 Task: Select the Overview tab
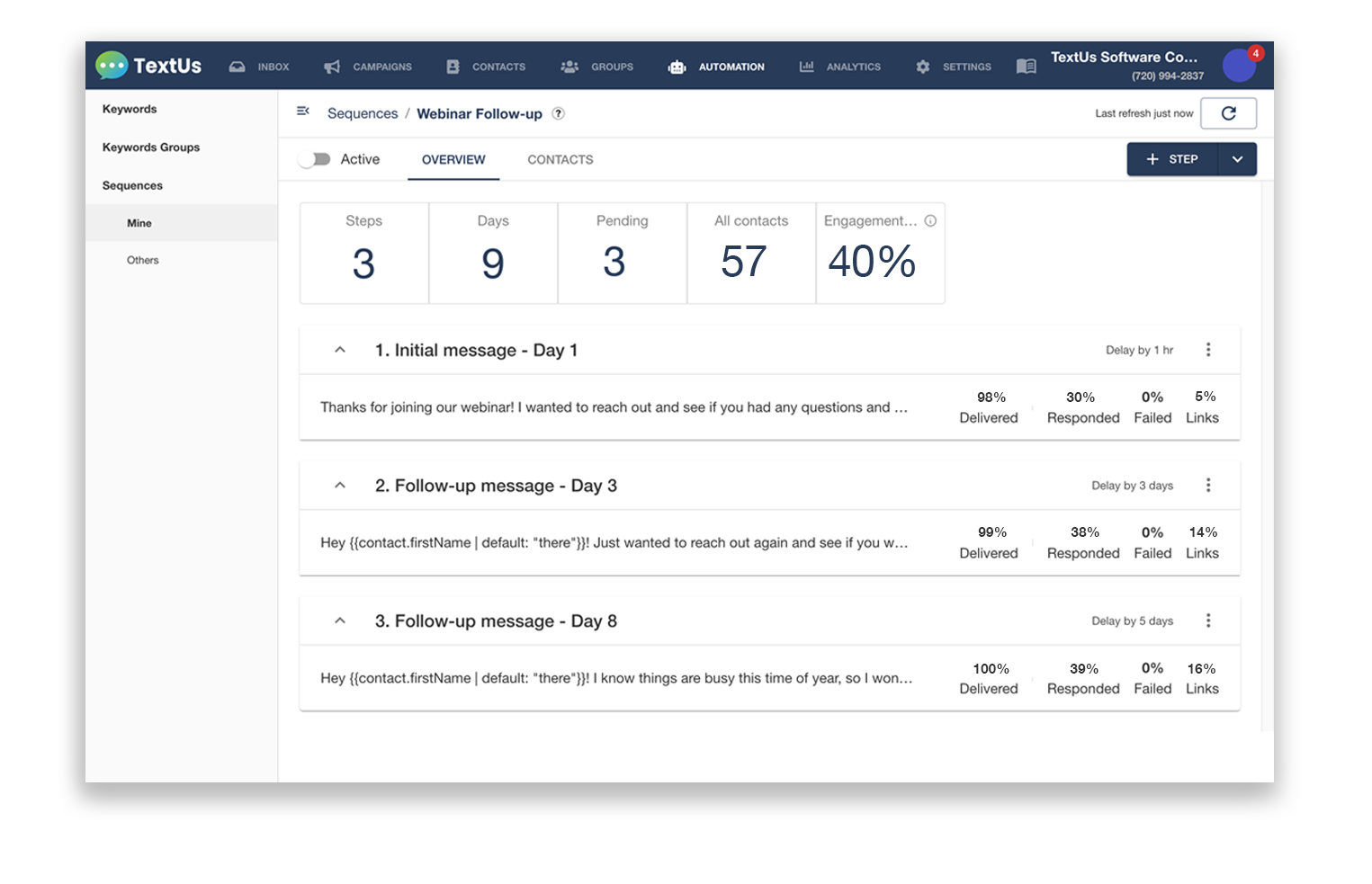click(x=453, y=159)
